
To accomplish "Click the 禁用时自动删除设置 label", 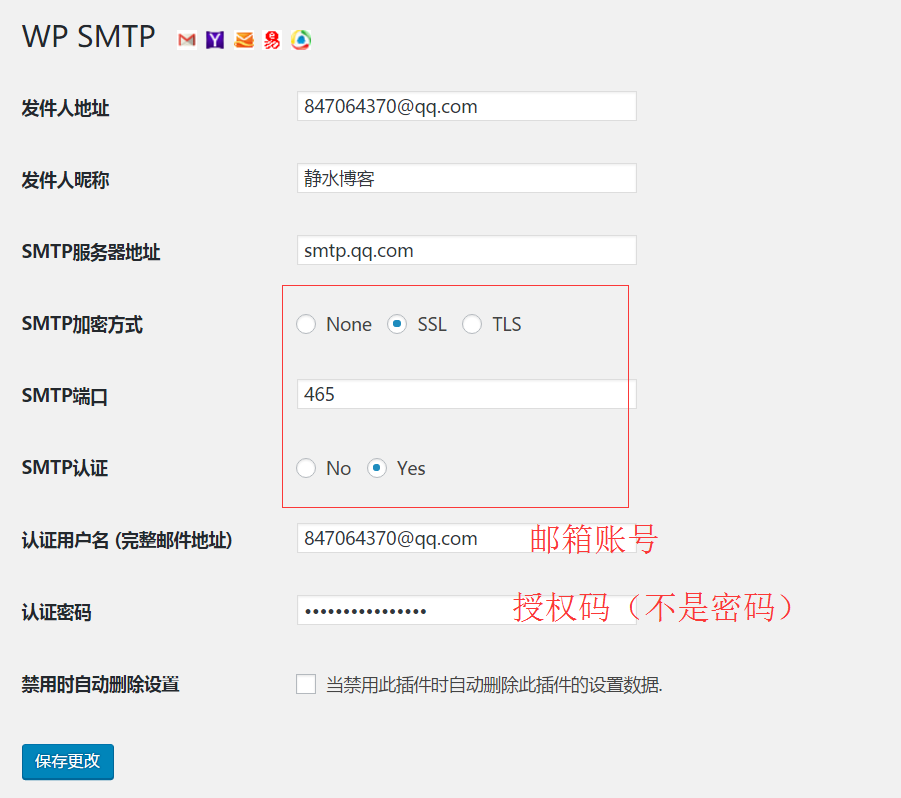I will 101,684.
